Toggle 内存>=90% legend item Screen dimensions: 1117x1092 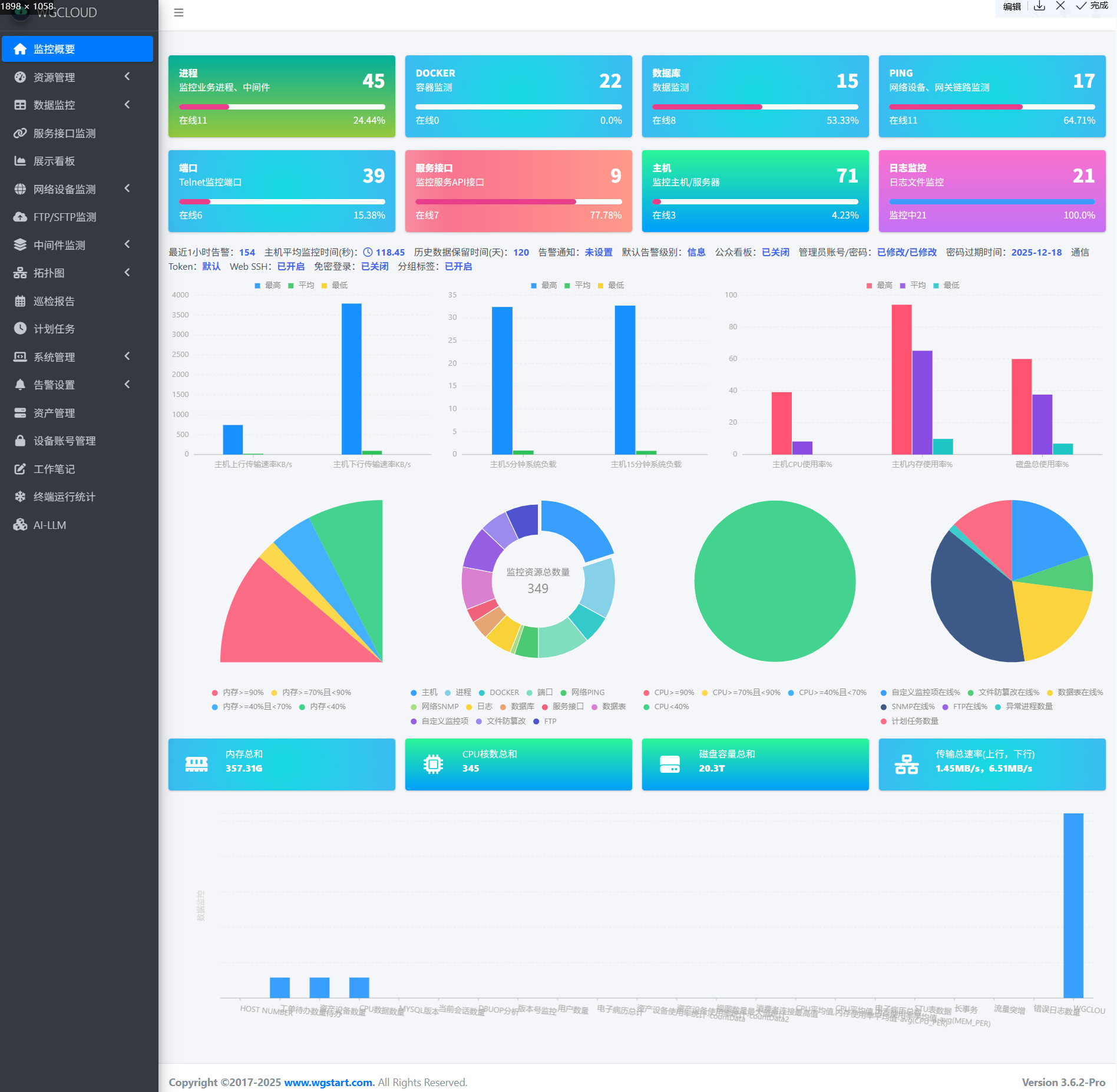pos(237,692)
